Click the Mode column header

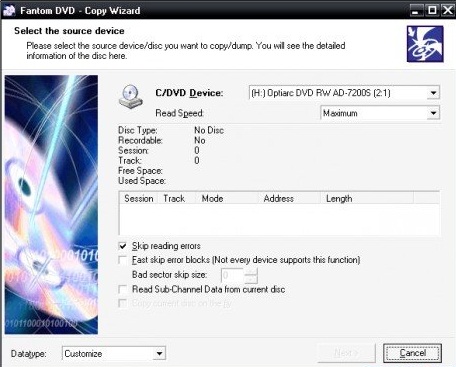coord(226,199)
